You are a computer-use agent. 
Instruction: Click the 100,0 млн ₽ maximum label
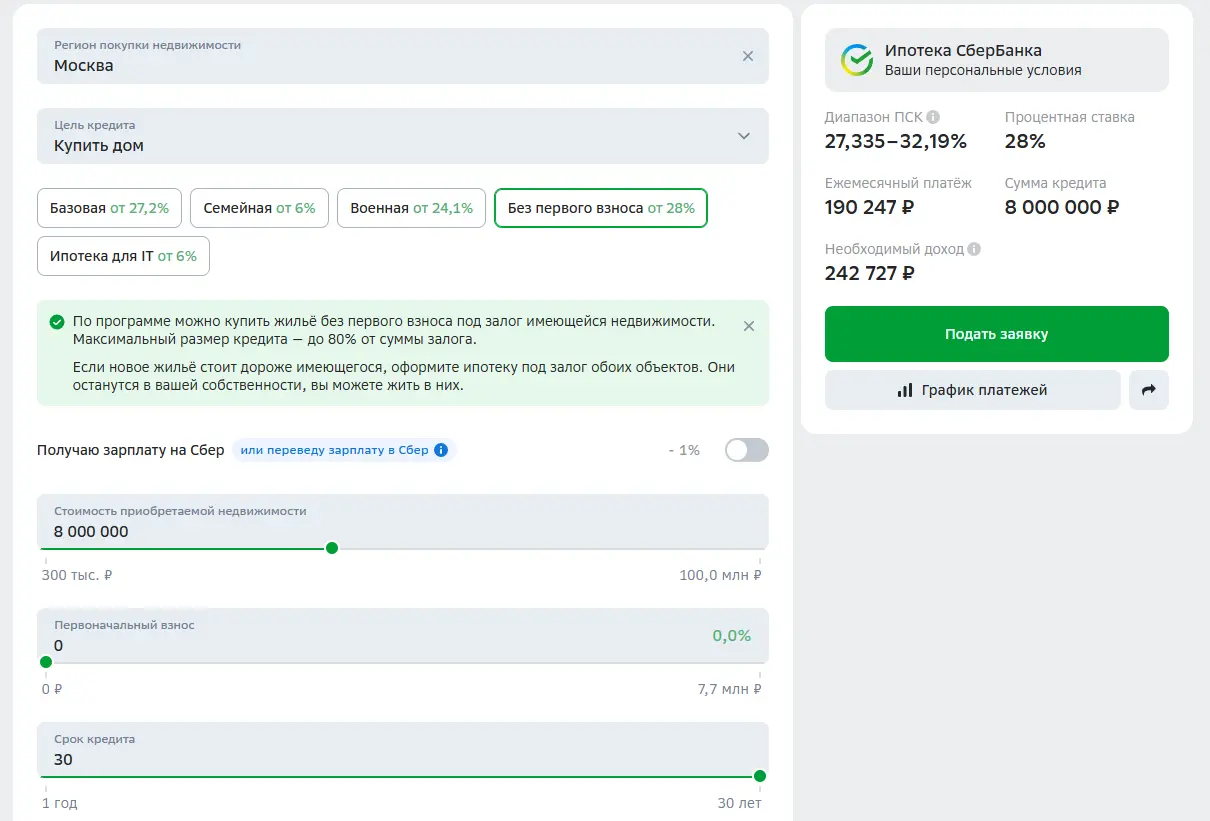tap(720, 575)
